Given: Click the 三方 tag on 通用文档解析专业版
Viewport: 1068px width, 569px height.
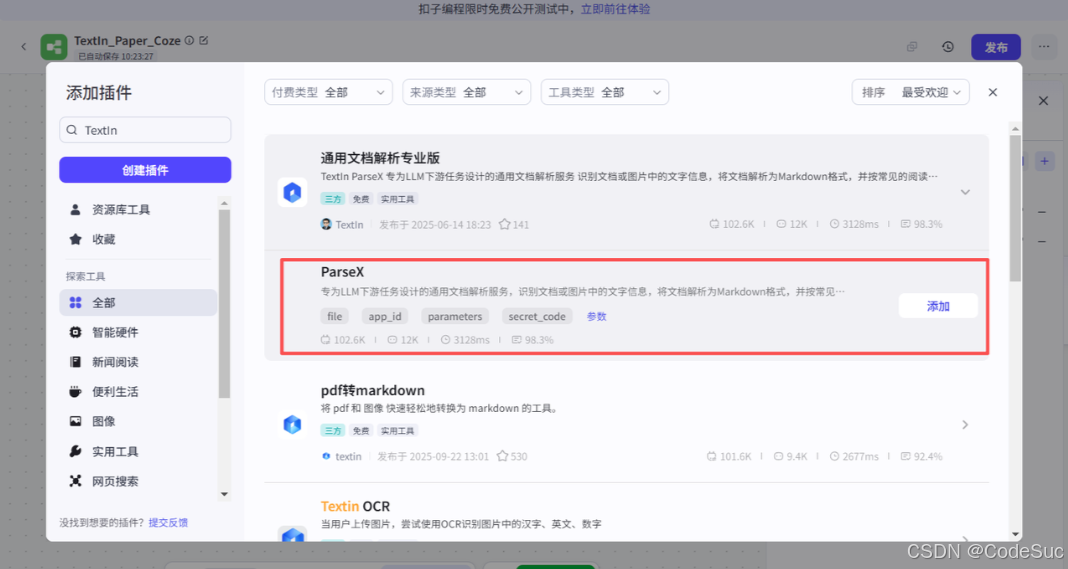Looking at the screenshot, I should 333,199.
